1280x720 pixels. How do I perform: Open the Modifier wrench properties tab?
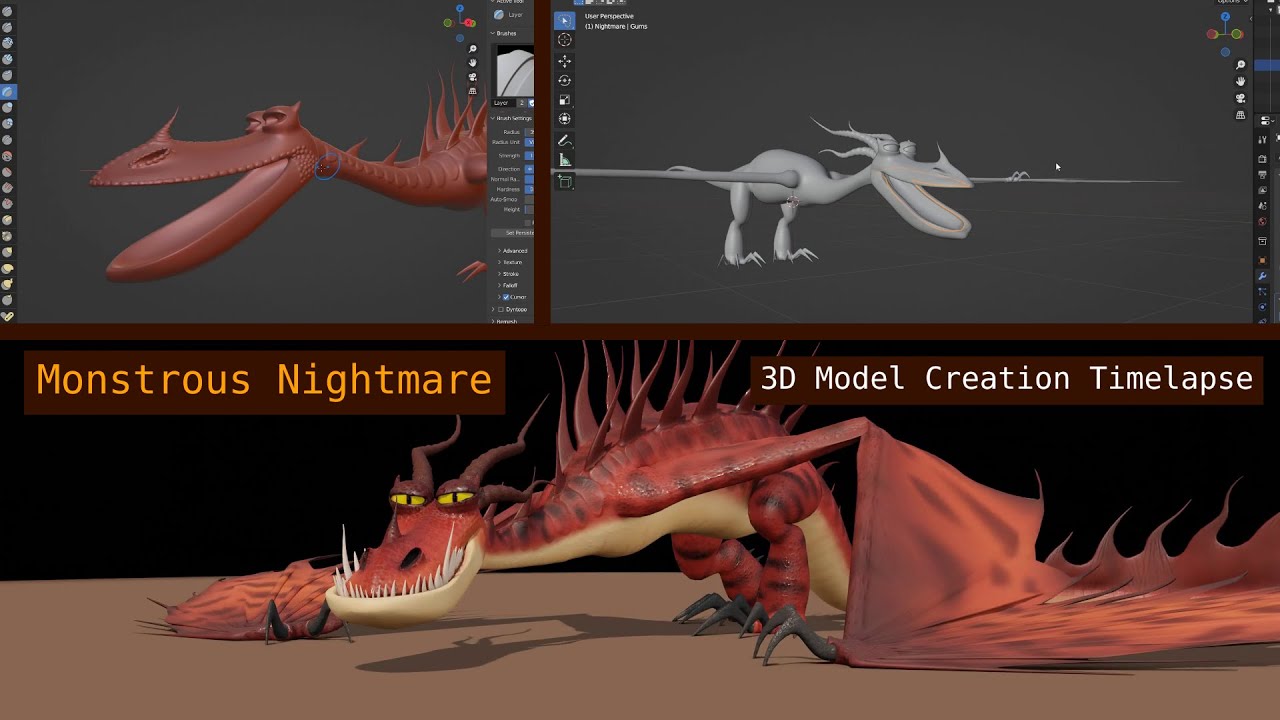tap(1262, 276)
